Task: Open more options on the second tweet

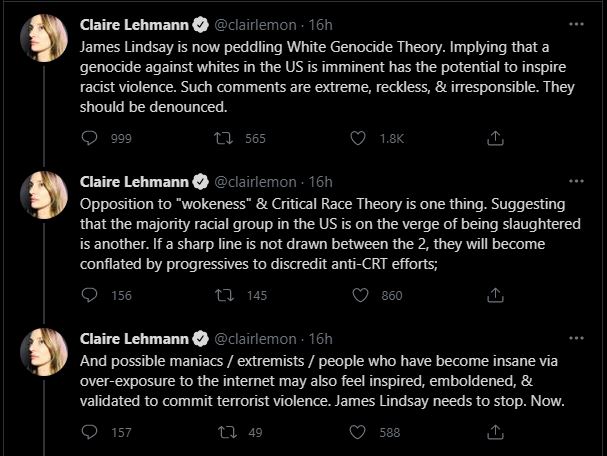Action: [x=576, y=181]
